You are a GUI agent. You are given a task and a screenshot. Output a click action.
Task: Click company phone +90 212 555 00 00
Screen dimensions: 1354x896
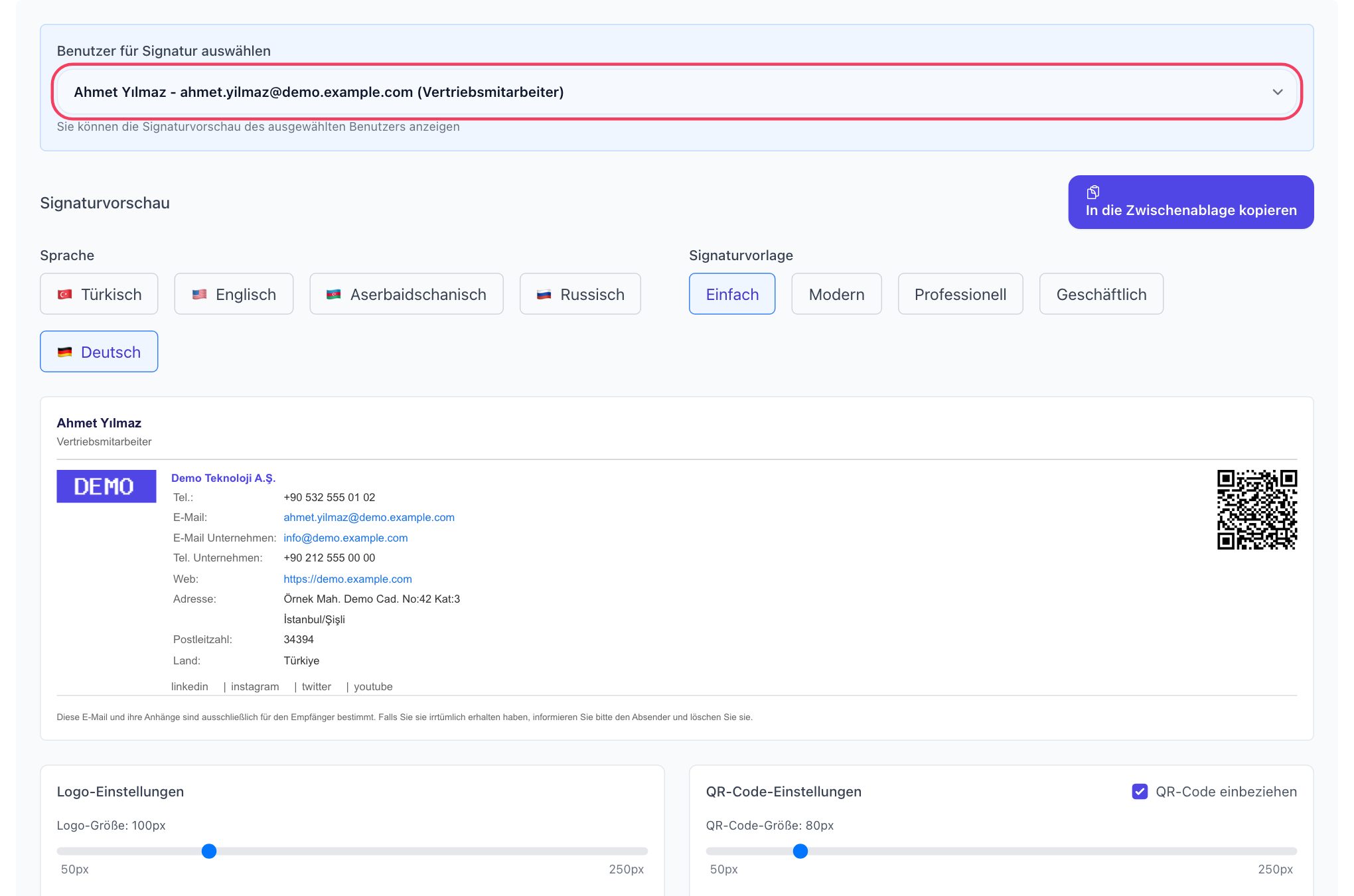click(329, 558)
